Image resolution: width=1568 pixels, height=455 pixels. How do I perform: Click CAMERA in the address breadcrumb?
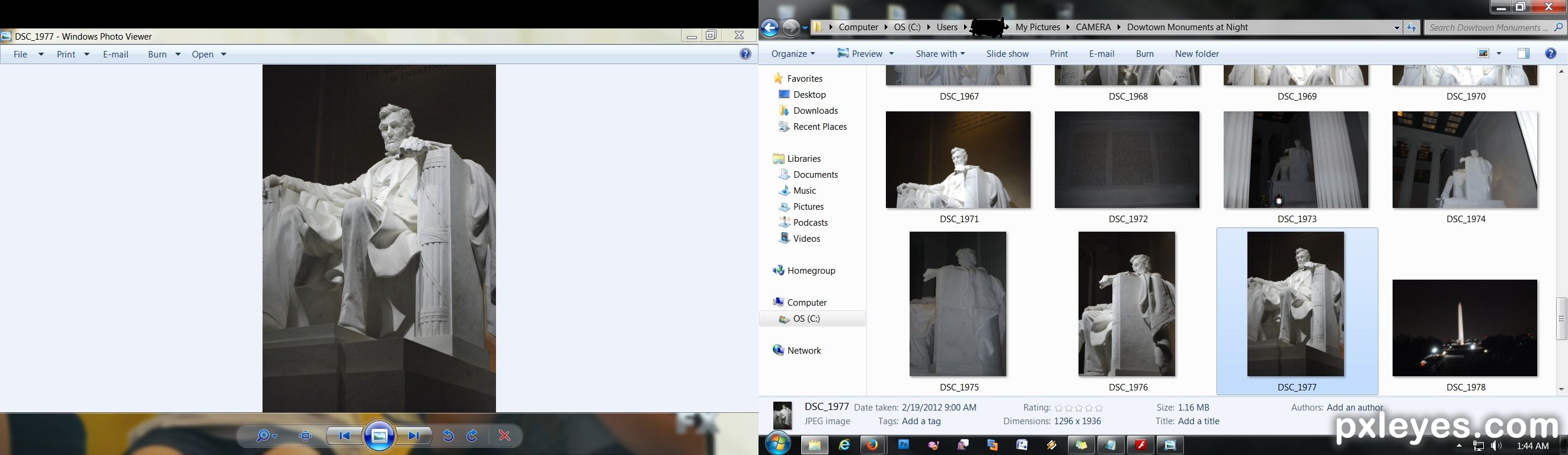coord(1093,27)
